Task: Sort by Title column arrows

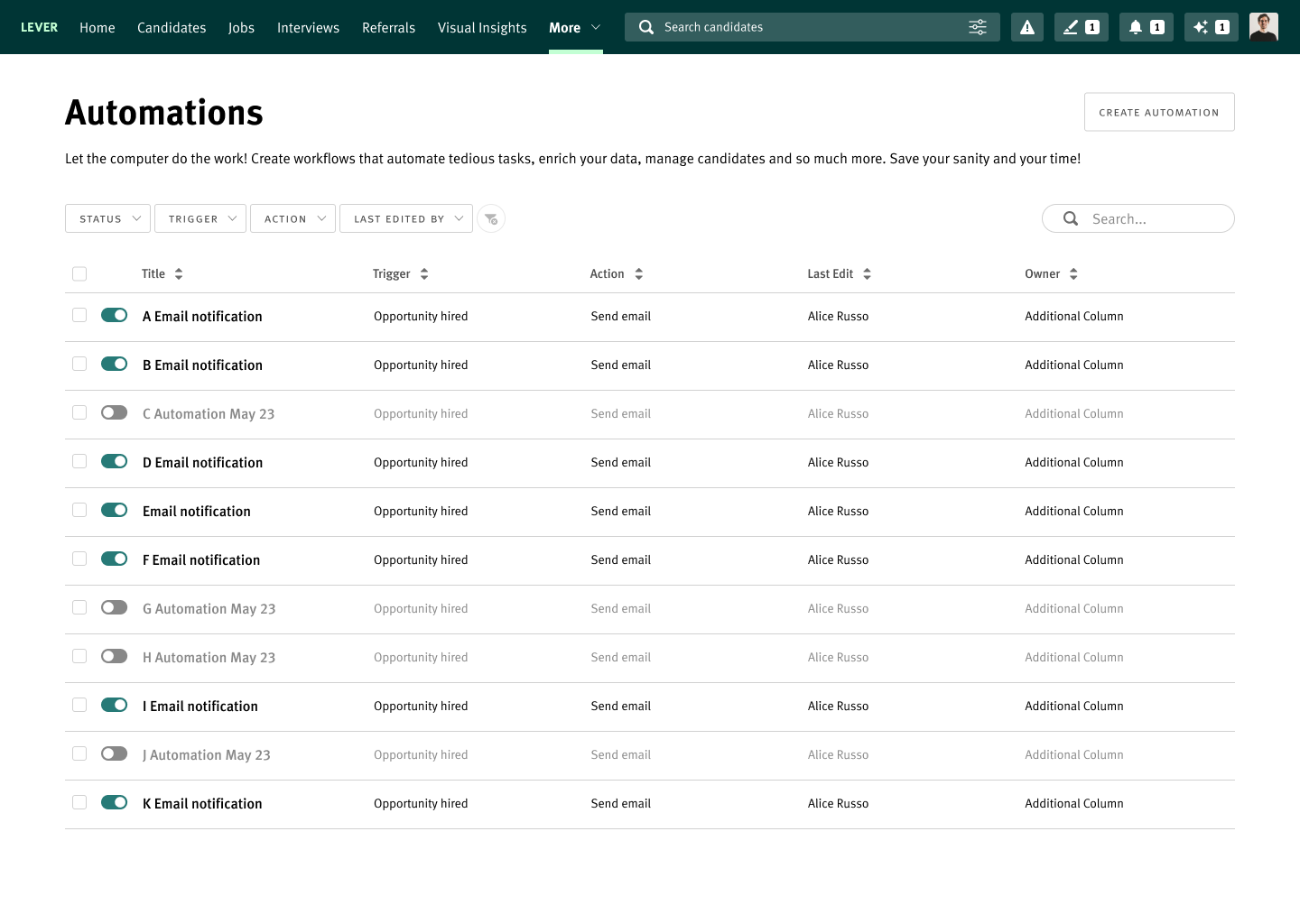Action: point(179,273)
